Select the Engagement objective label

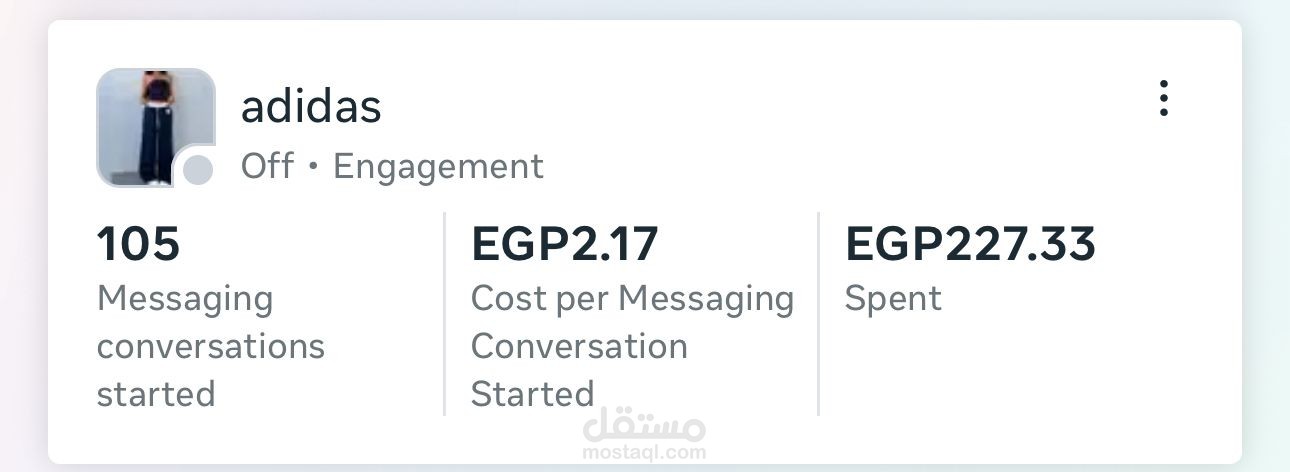tap(438, 166)
